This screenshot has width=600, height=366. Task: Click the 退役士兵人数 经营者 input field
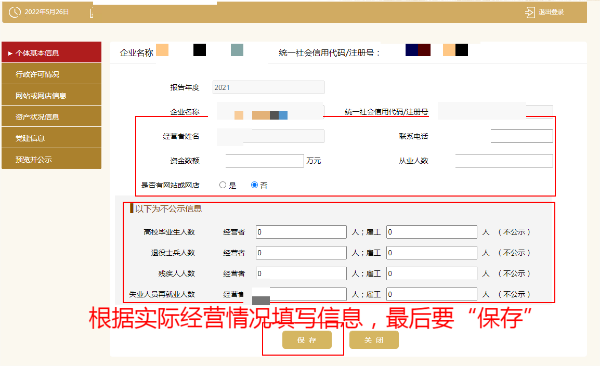click(x=301, y=253)
